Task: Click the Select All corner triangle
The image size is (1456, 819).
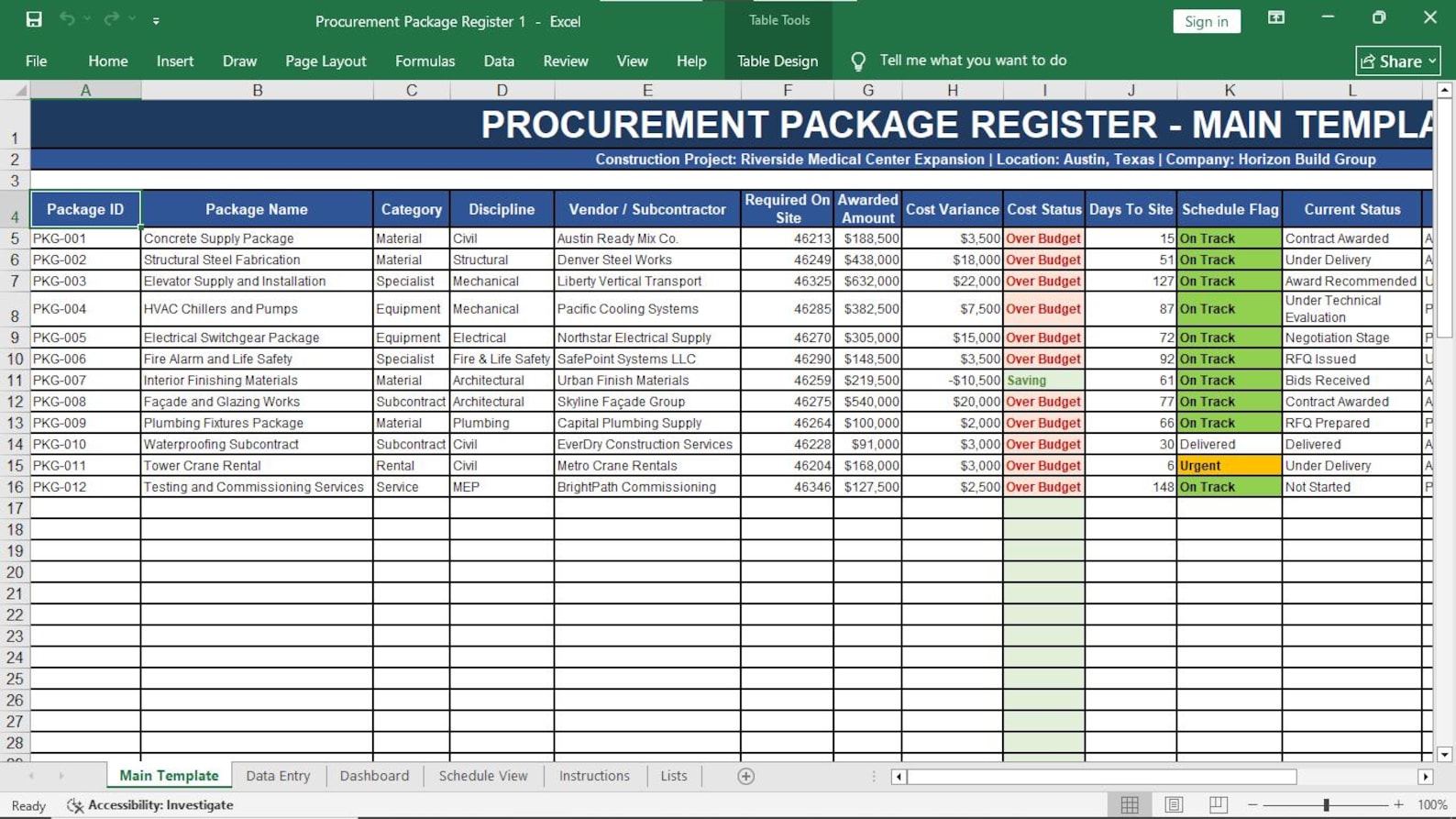Action: click(20, 91)
